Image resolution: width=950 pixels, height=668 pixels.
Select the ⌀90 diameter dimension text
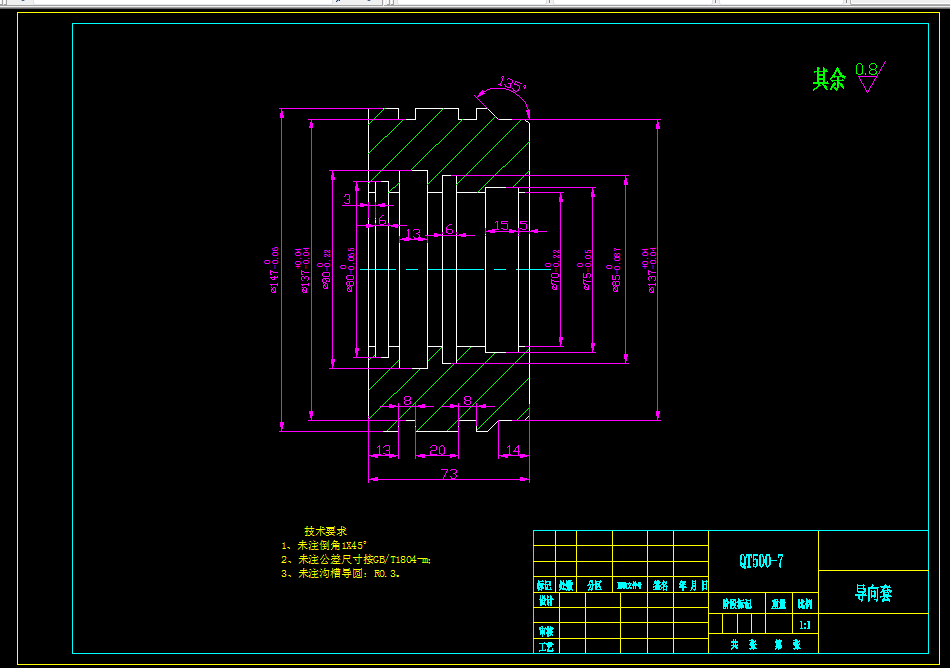[x=324, y=270]
